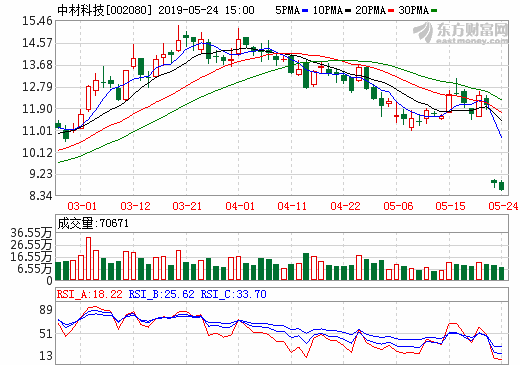
Task: Click the 13.68 price axis label
Action: [x=37, y=65]
